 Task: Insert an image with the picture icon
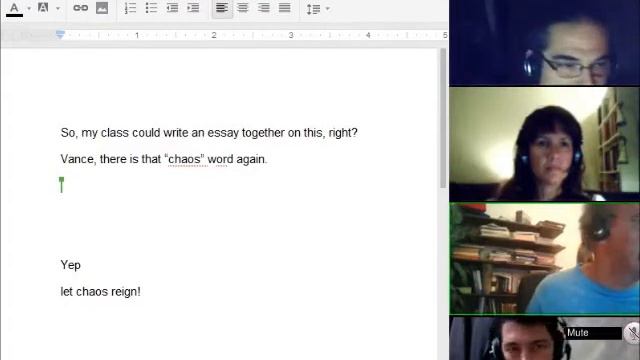(x=102, y=8)
